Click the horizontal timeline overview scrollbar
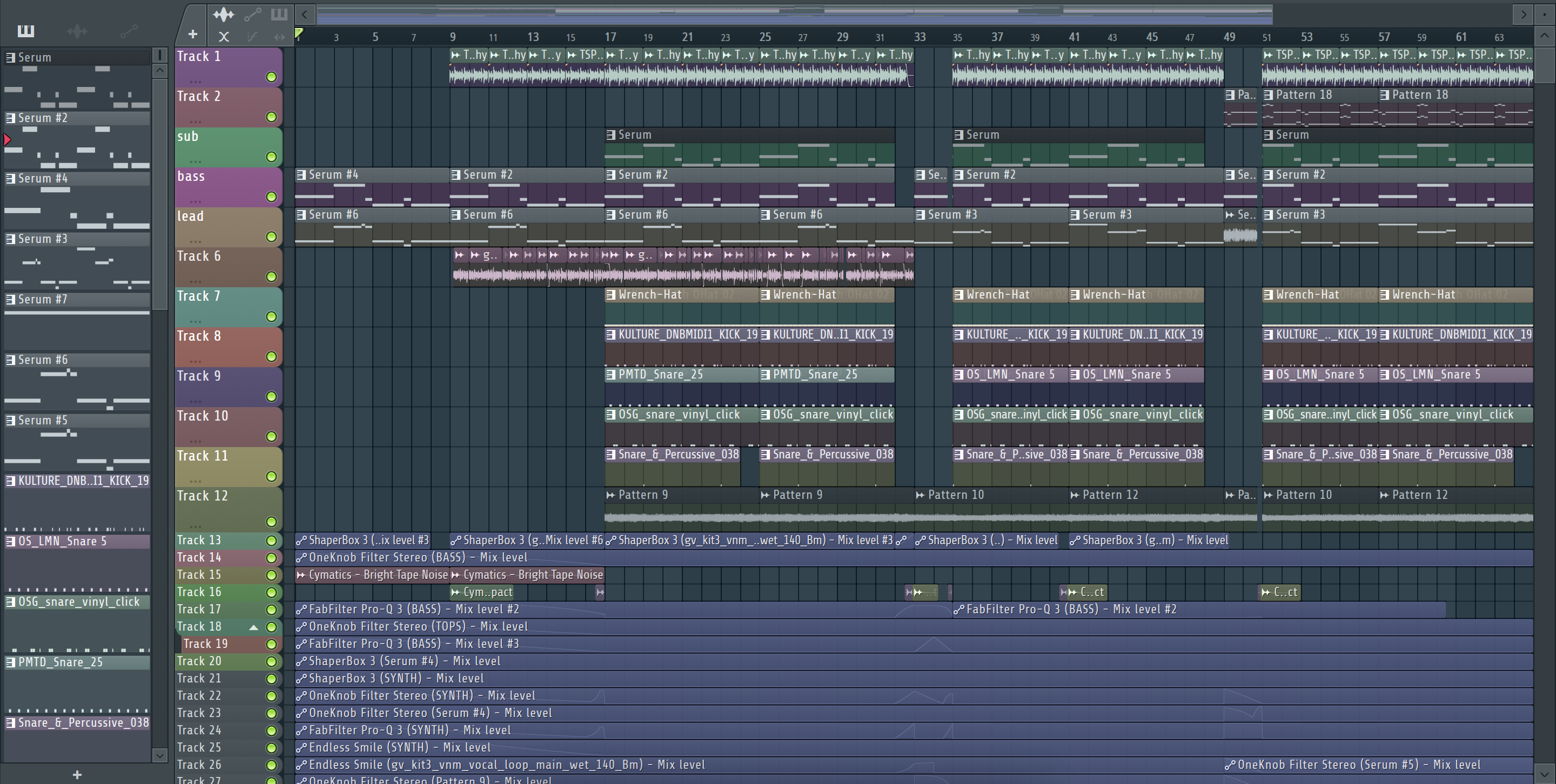The width and height of the screenshot is (1556, 784). click(794, 13)
